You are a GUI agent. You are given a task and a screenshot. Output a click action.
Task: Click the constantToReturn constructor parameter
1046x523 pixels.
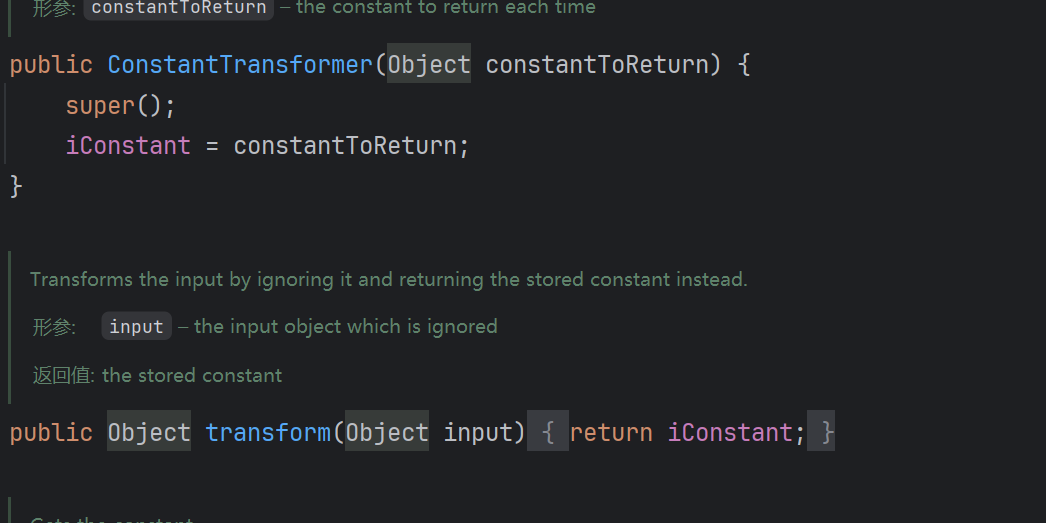click(597, 65)
